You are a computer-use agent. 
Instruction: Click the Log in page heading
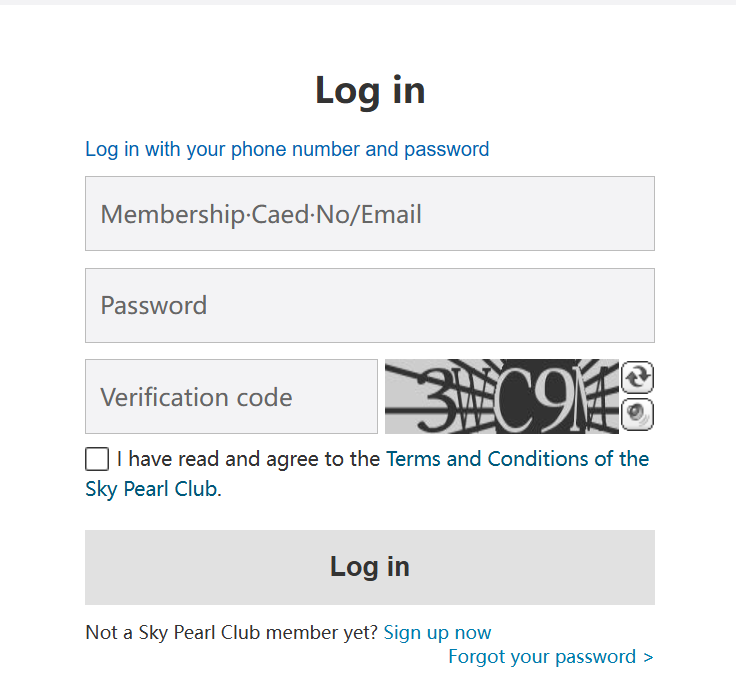tap(370, 91)
